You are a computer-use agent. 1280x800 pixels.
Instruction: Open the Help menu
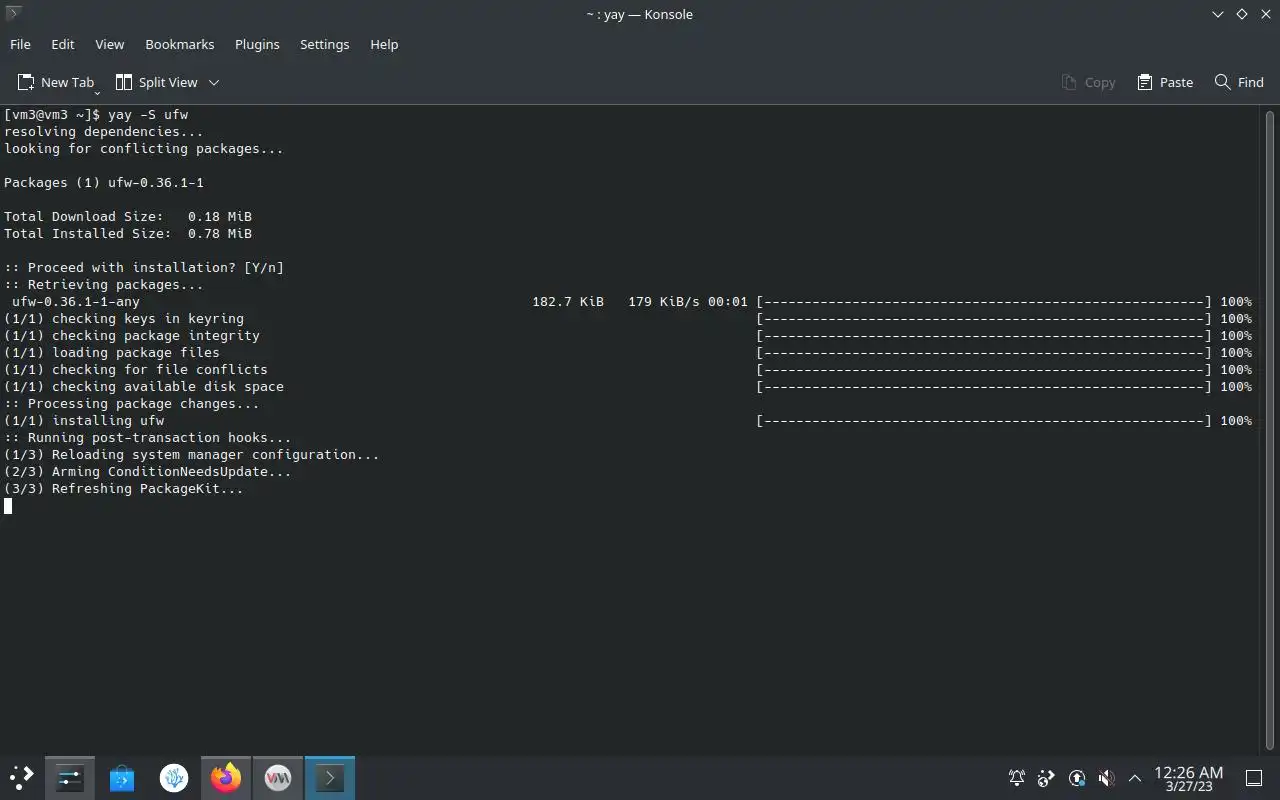[384, 44]
